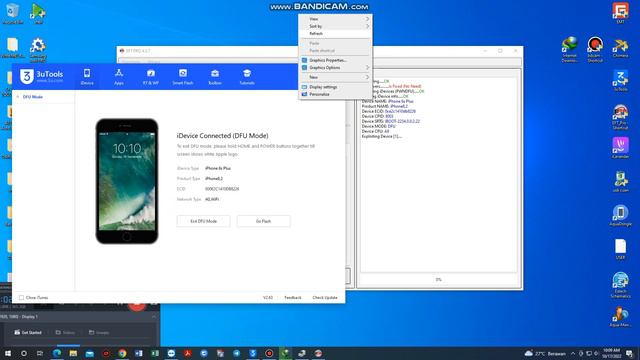Choose Personalize from the context menu
Image resolution: width=640 pixels, height=360 pixels.
pyautogui.click(x=335, y=94)
